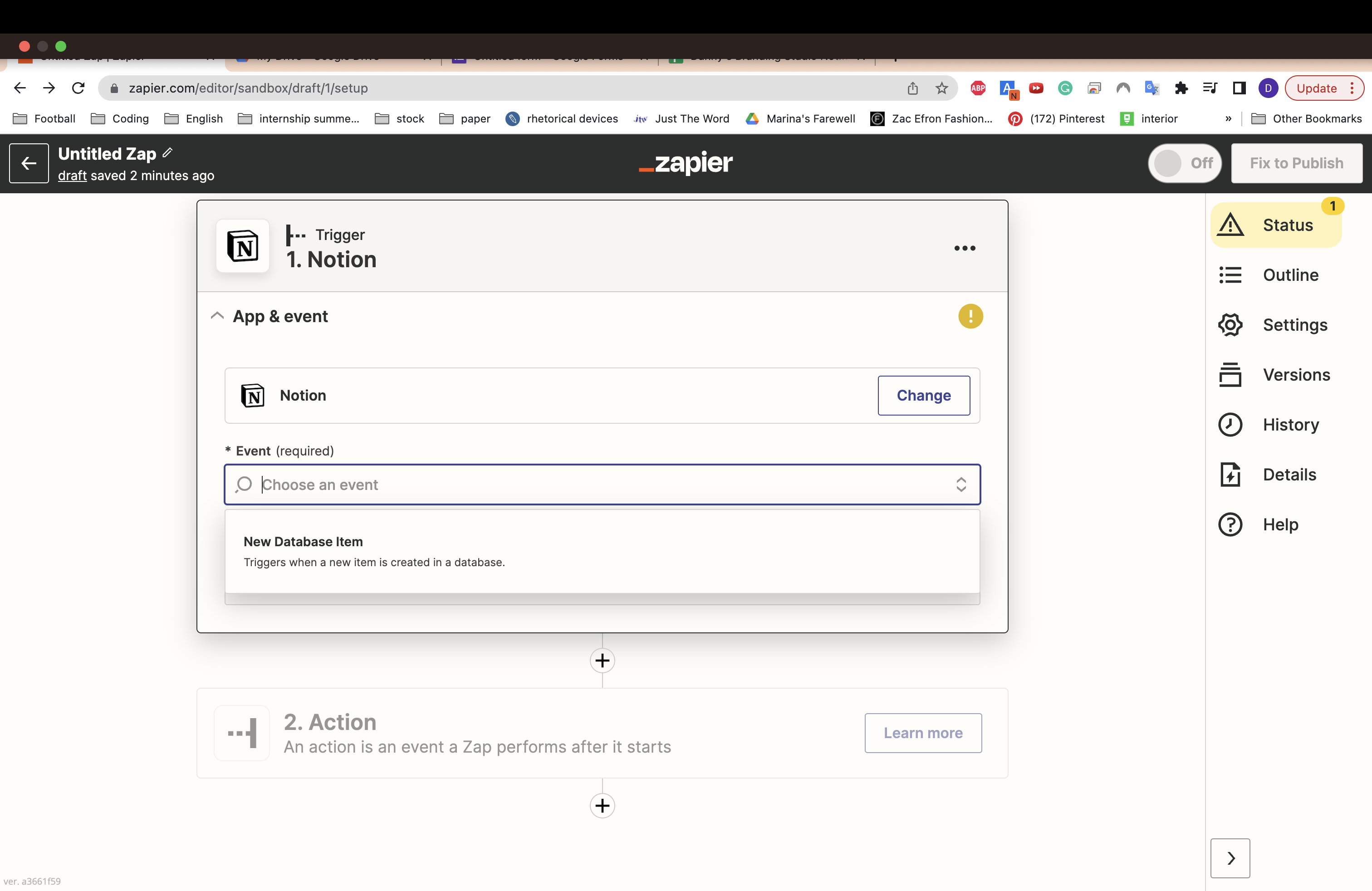Click the red YouTube-style extension icon
This screenshot has height=891, width=1372.
click(1037, 88)
